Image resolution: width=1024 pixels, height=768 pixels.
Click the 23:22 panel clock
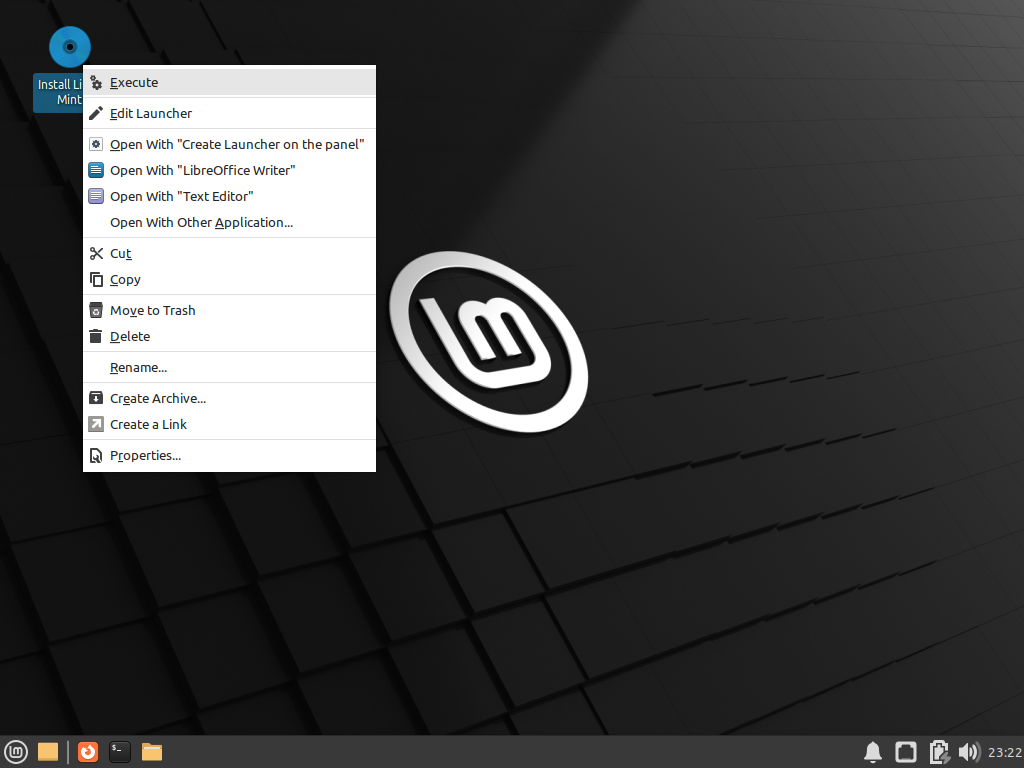[1004, 752]
